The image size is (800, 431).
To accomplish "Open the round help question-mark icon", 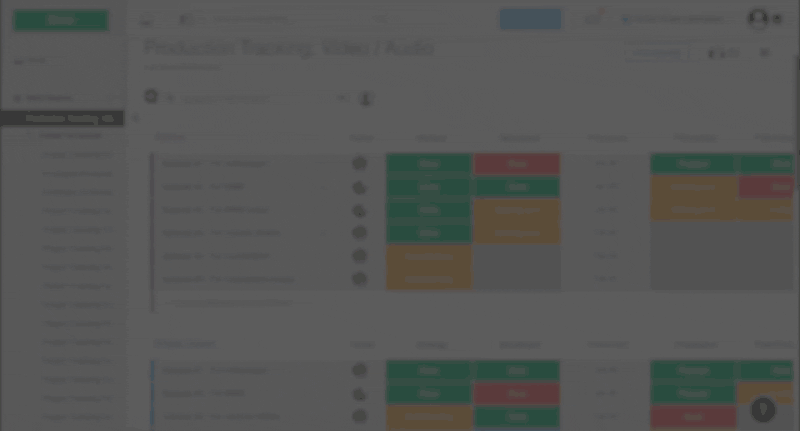I will (763, 409).
